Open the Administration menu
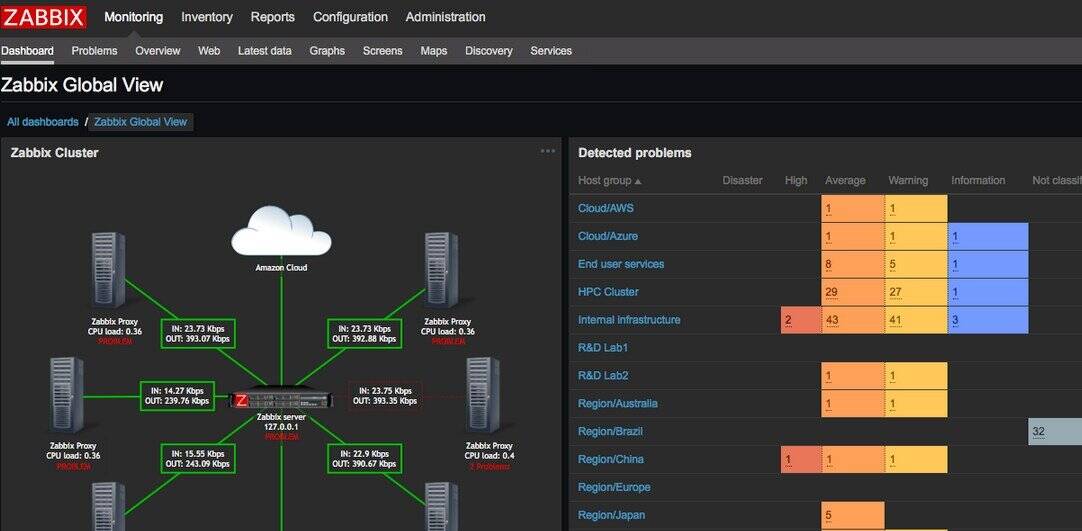The image size is (1082, 531). point(445,17)
